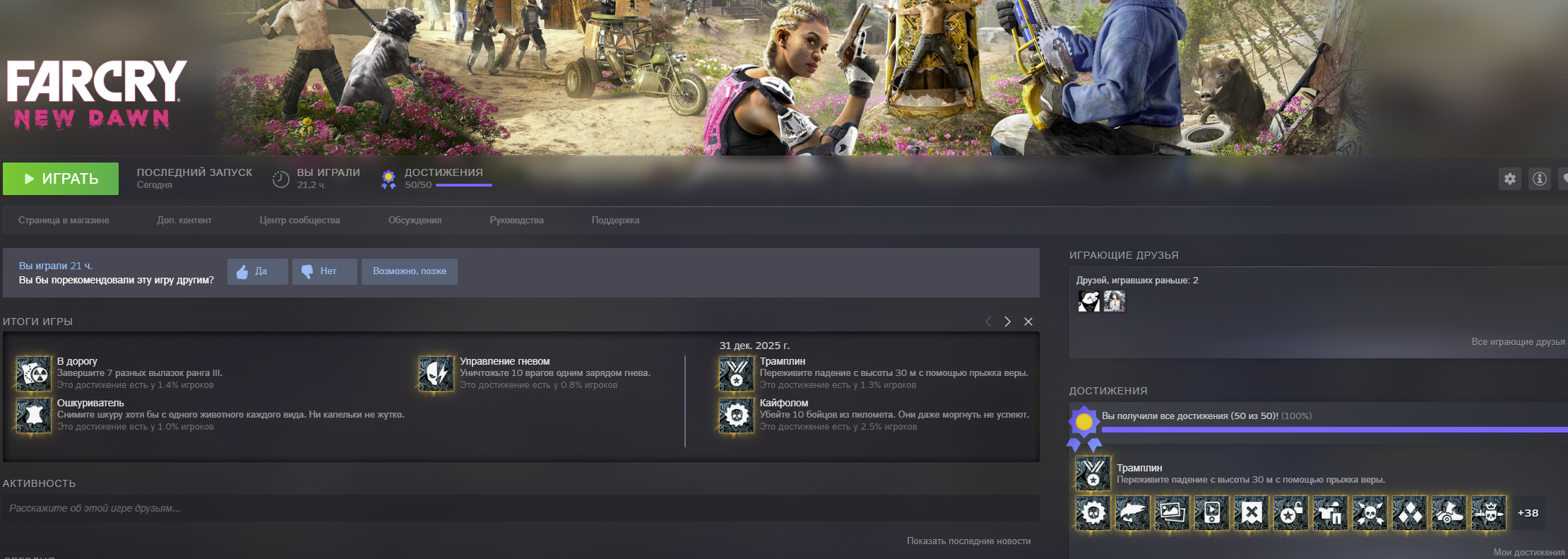Click the thumbs-down Нет recommendation button
Image resolution: width=1568 pixels, height=559 pixels.
324,271
